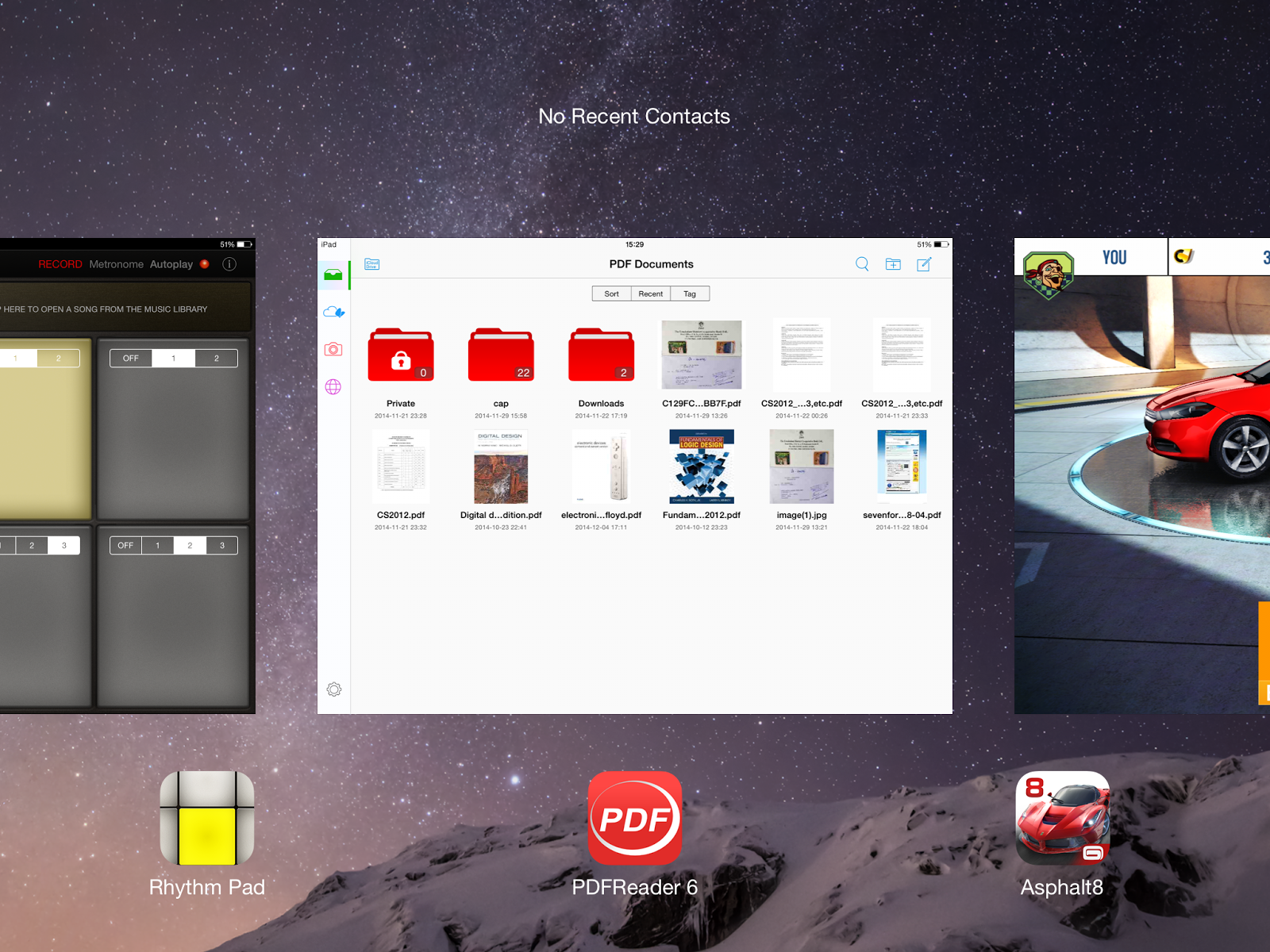This screenshot has width=1270, height=952.
Task: Click the Metronome button
Action: click(117, 264)
